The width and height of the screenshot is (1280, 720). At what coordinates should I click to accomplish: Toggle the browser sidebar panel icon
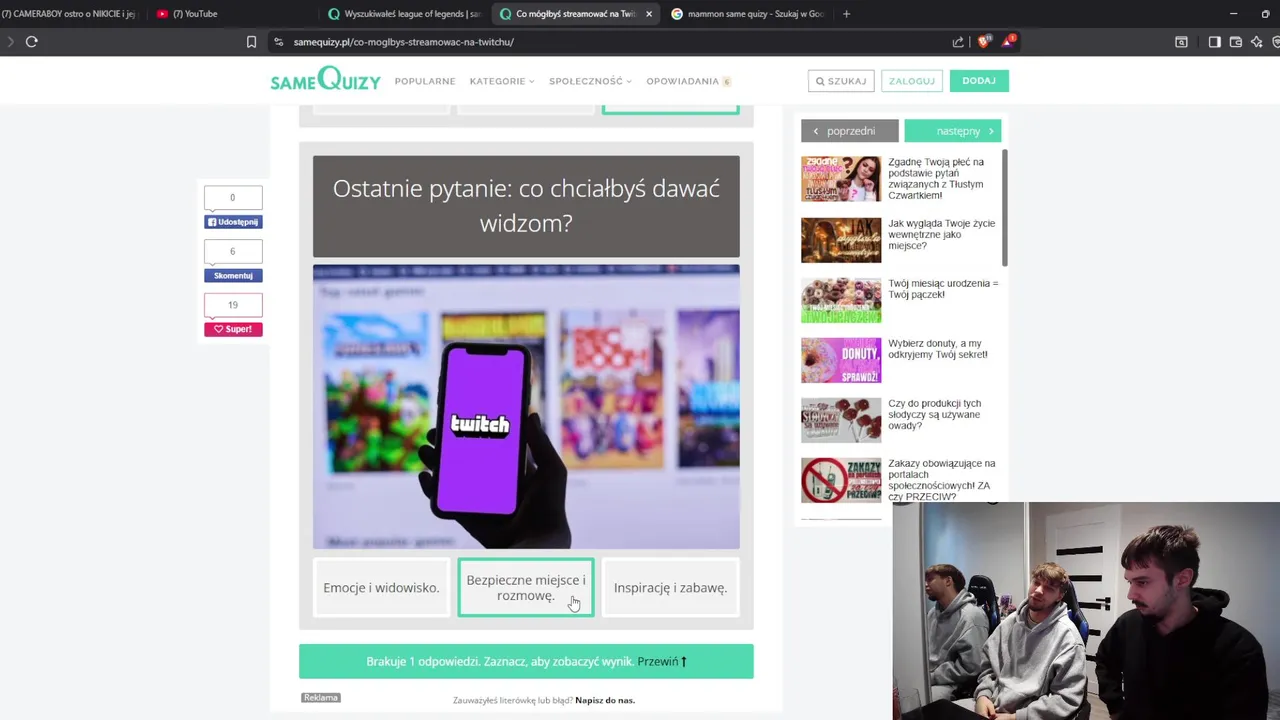point(1214,42)
